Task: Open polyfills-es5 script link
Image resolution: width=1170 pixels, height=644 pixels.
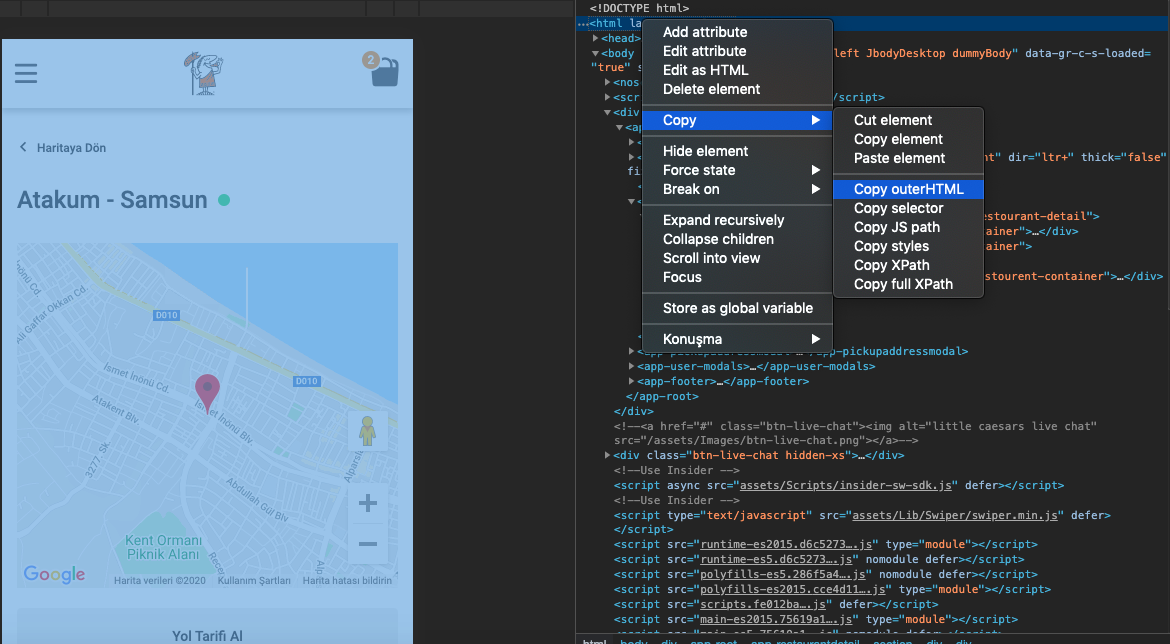Action: [783, 574]
